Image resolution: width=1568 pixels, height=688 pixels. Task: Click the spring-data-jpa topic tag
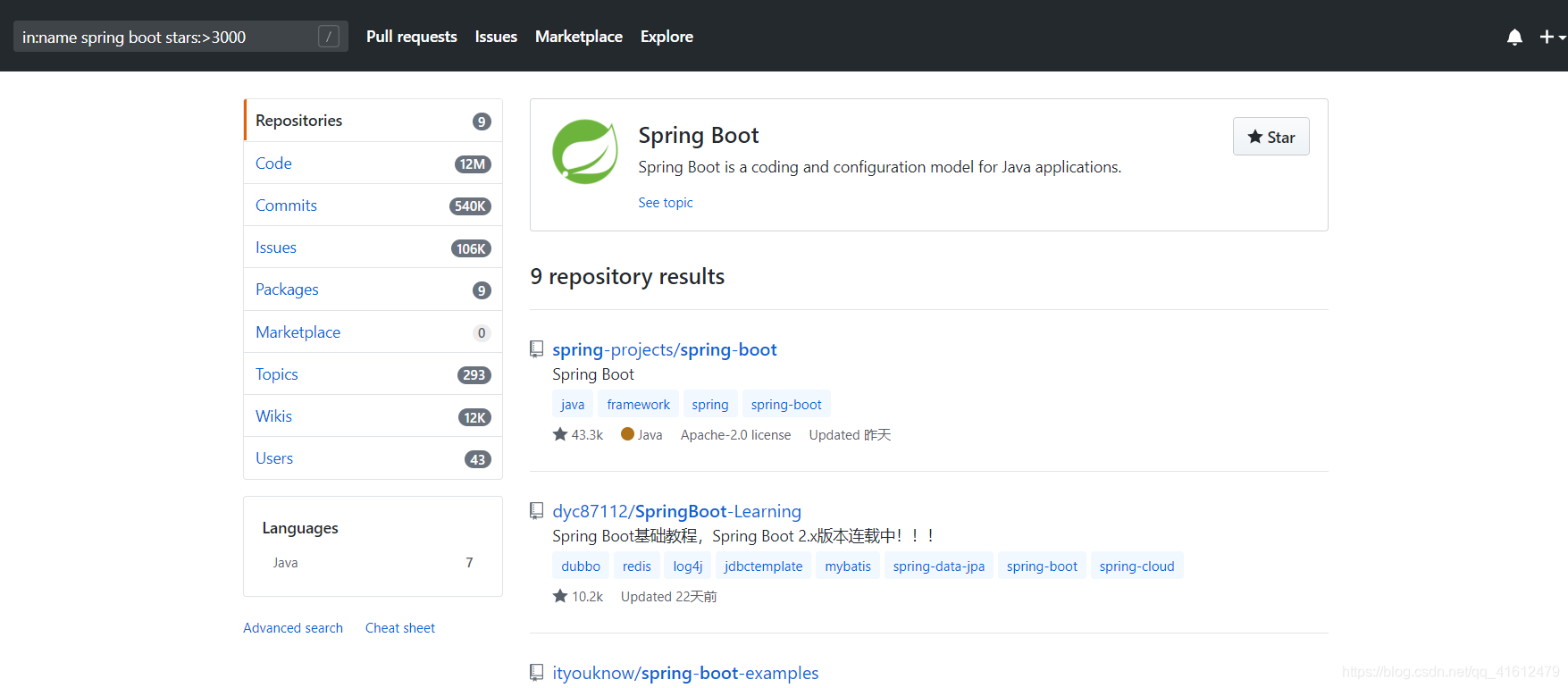[x=939, y=566]
